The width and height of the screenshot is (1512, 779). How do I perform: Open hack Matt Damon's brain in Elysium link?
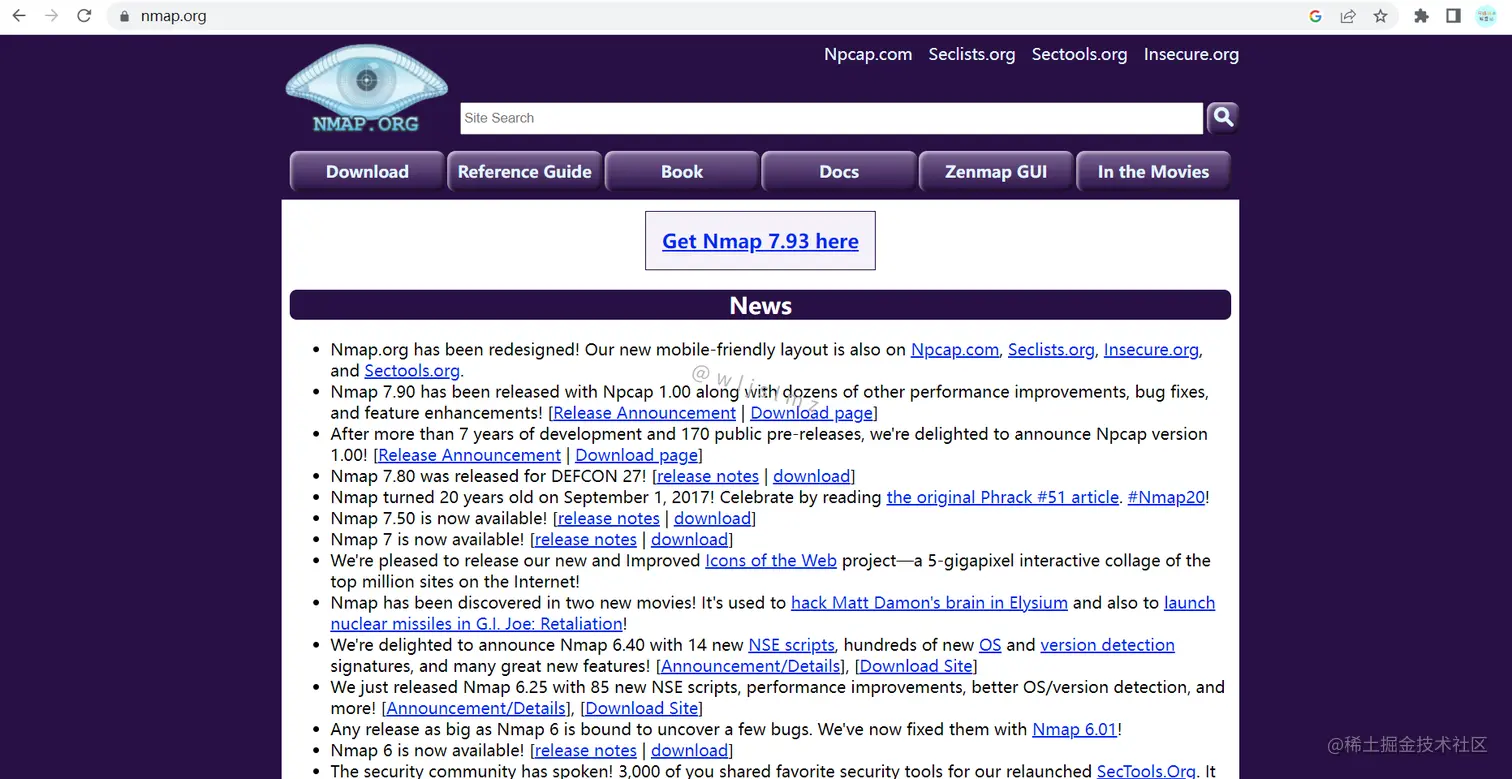(x=929, y=602)
